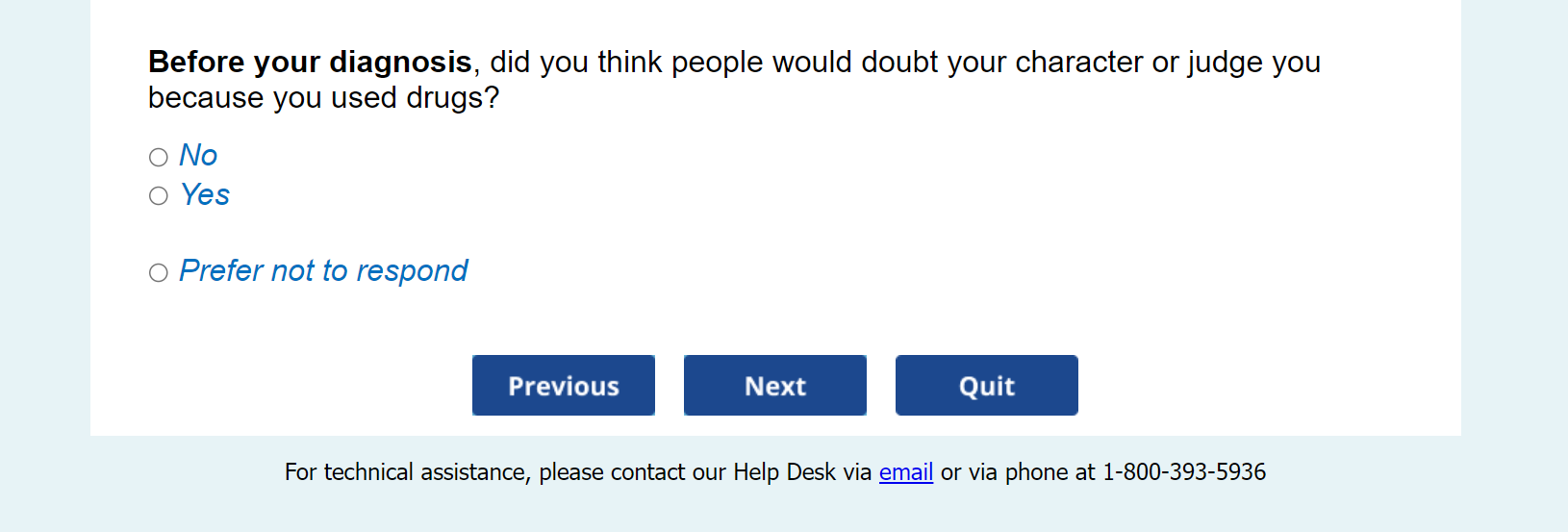
Task: Click the phrase "because you used drugs?"
Action: point(323,98)
